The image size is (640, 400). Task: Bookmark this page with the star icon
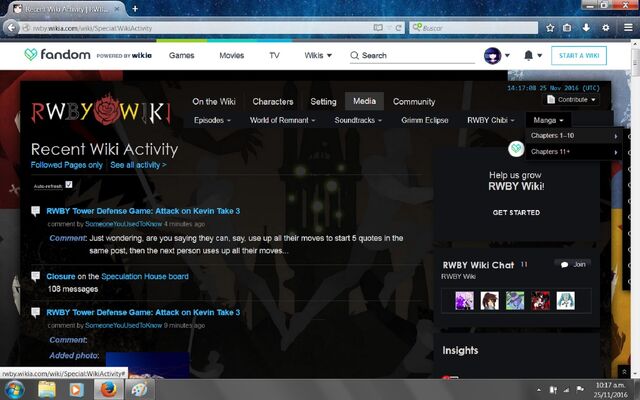(550, 28)
